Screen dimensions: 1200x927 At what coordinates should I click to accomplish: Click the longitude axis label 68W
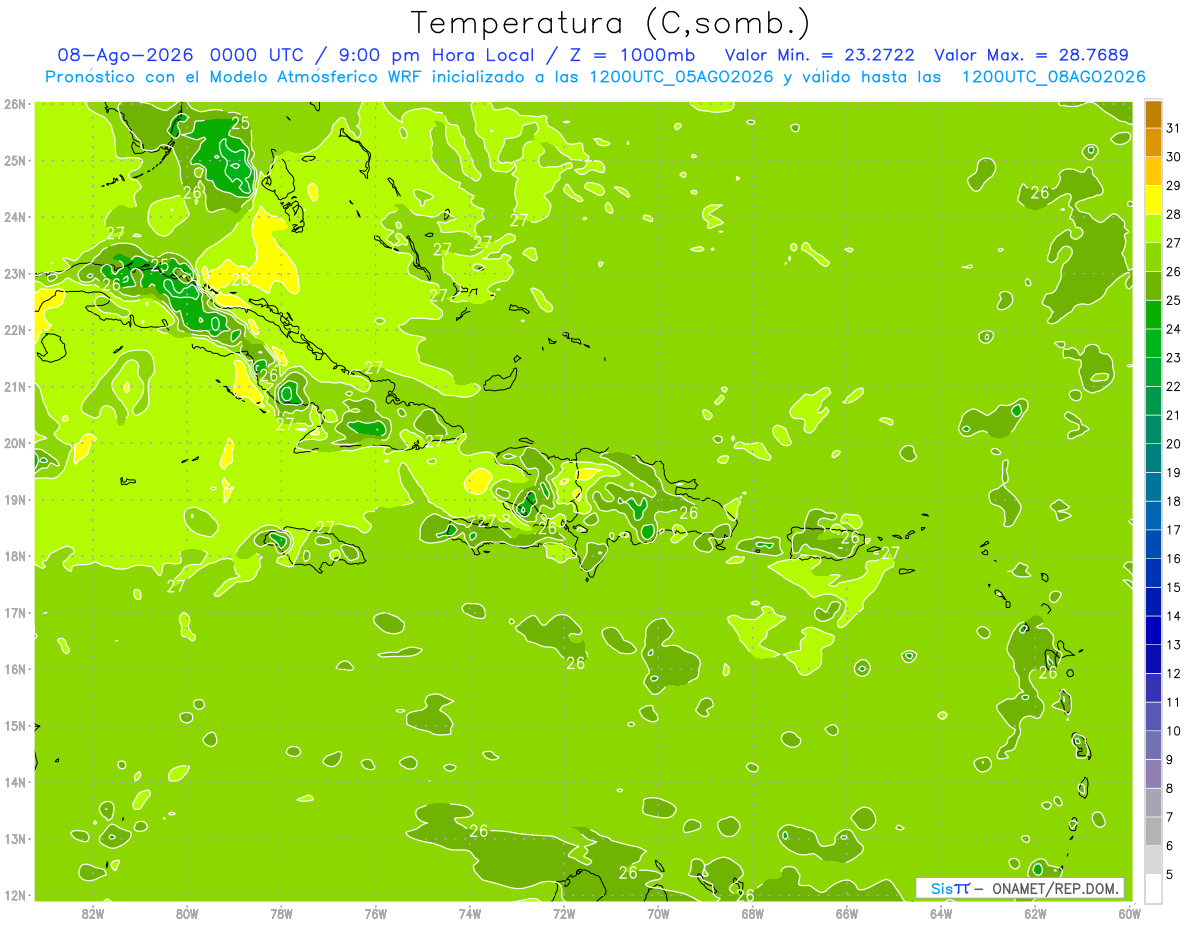click(x=753, y=913)
